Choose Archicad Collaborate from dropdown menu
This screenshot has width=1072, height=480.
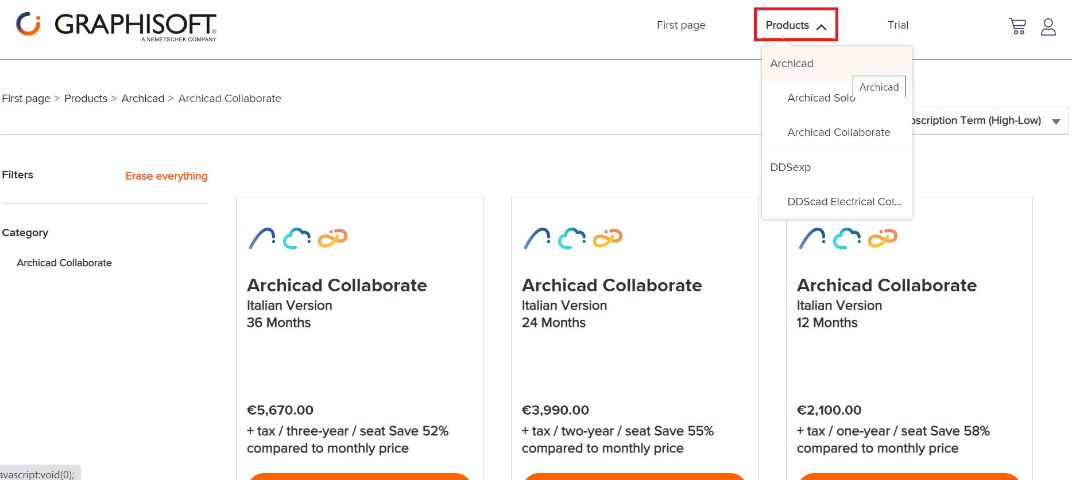tap(838, 132)
